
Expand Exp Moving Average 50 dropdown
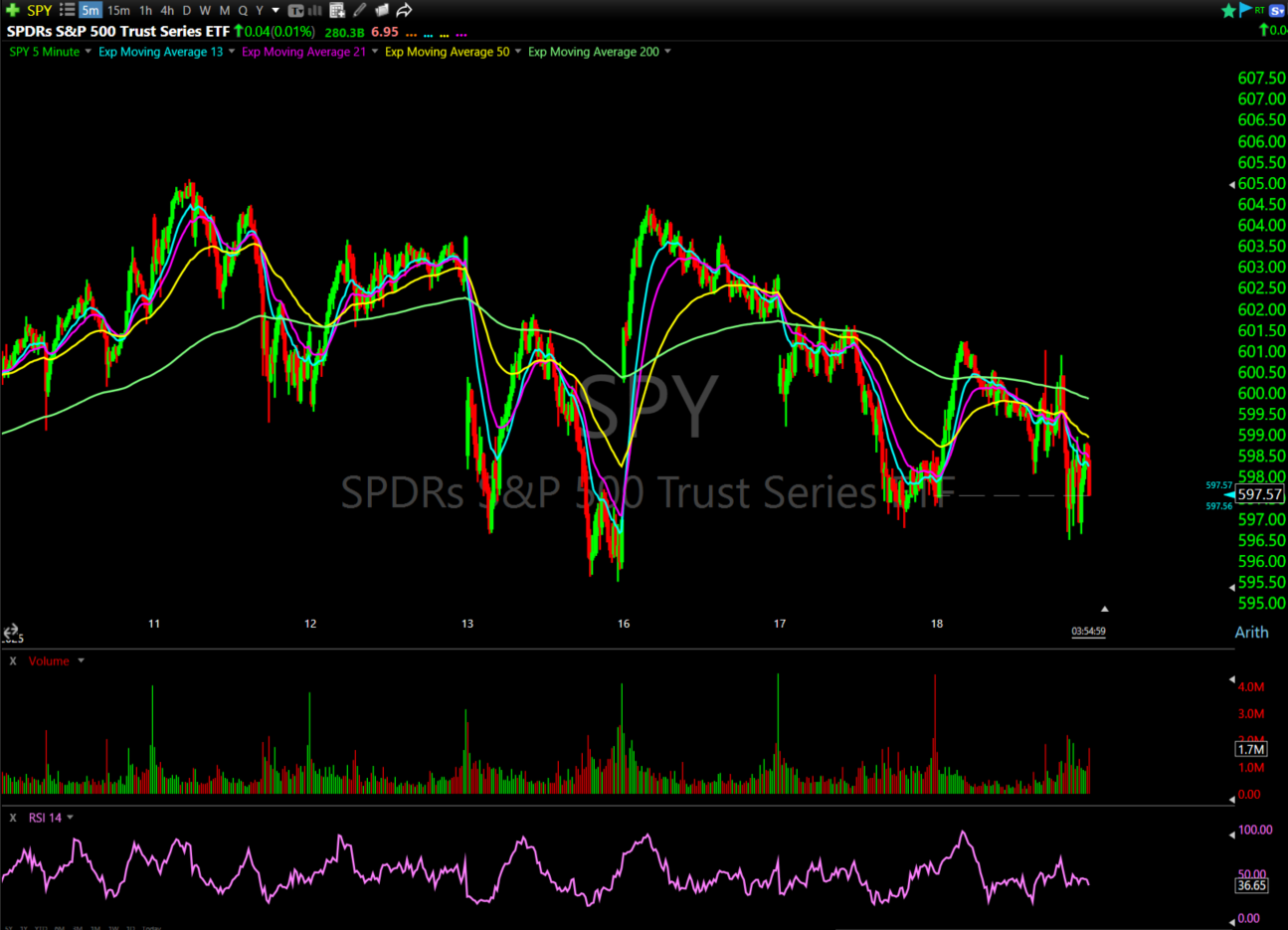click(518, 52)
